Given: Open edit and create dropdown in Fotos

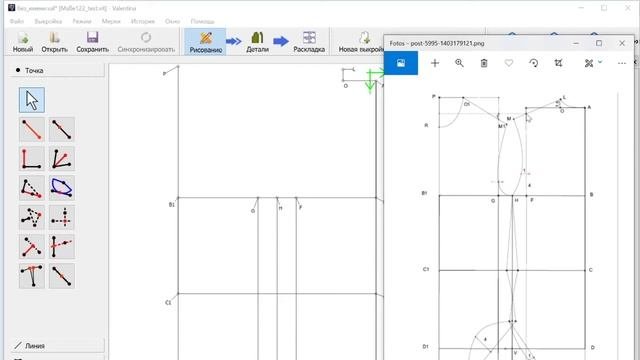Looking at the screenshot, I should [593, 63].
